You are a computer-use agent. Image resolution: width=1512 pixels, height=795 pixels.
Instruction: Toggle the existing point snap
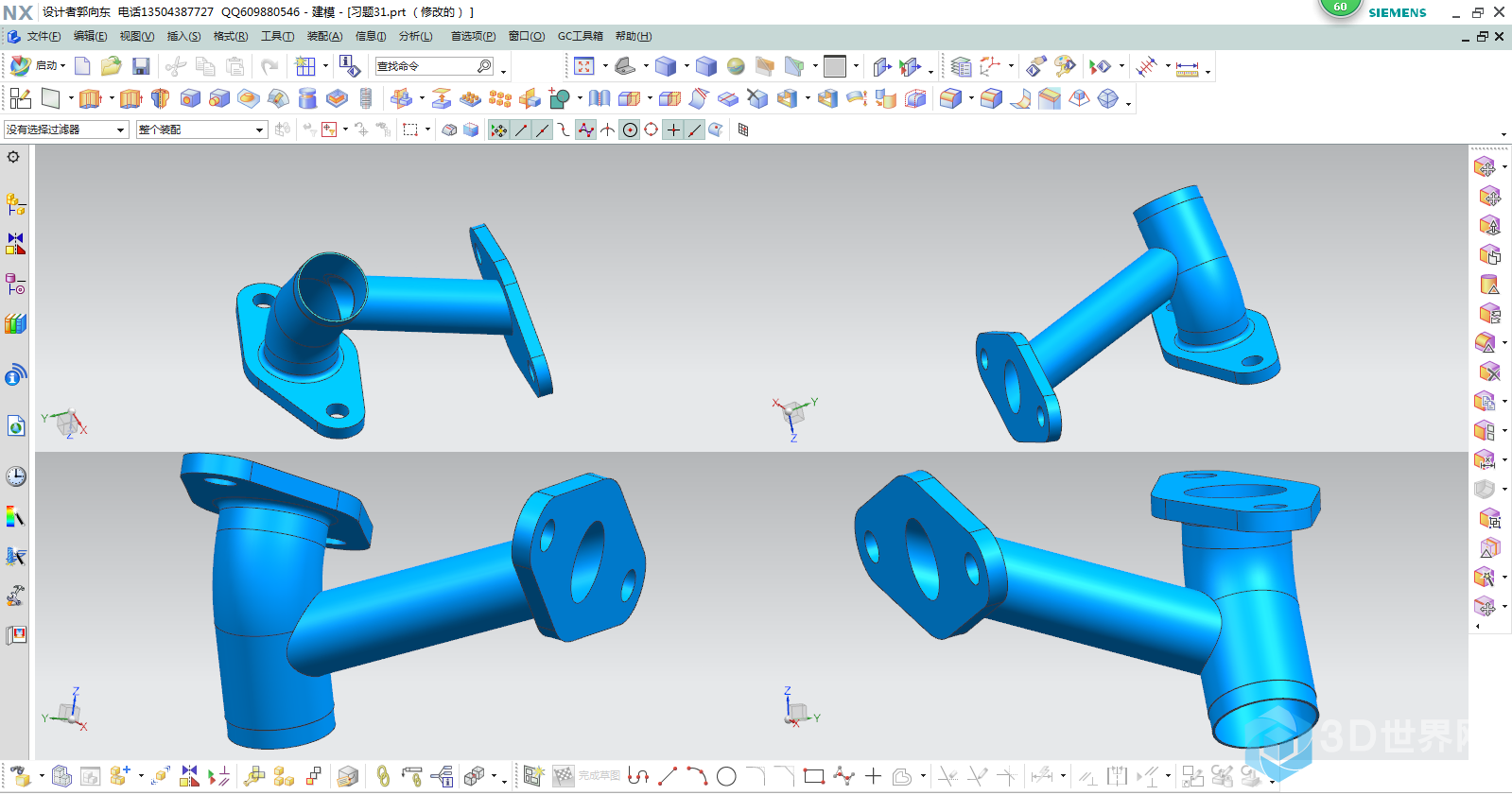673,130
